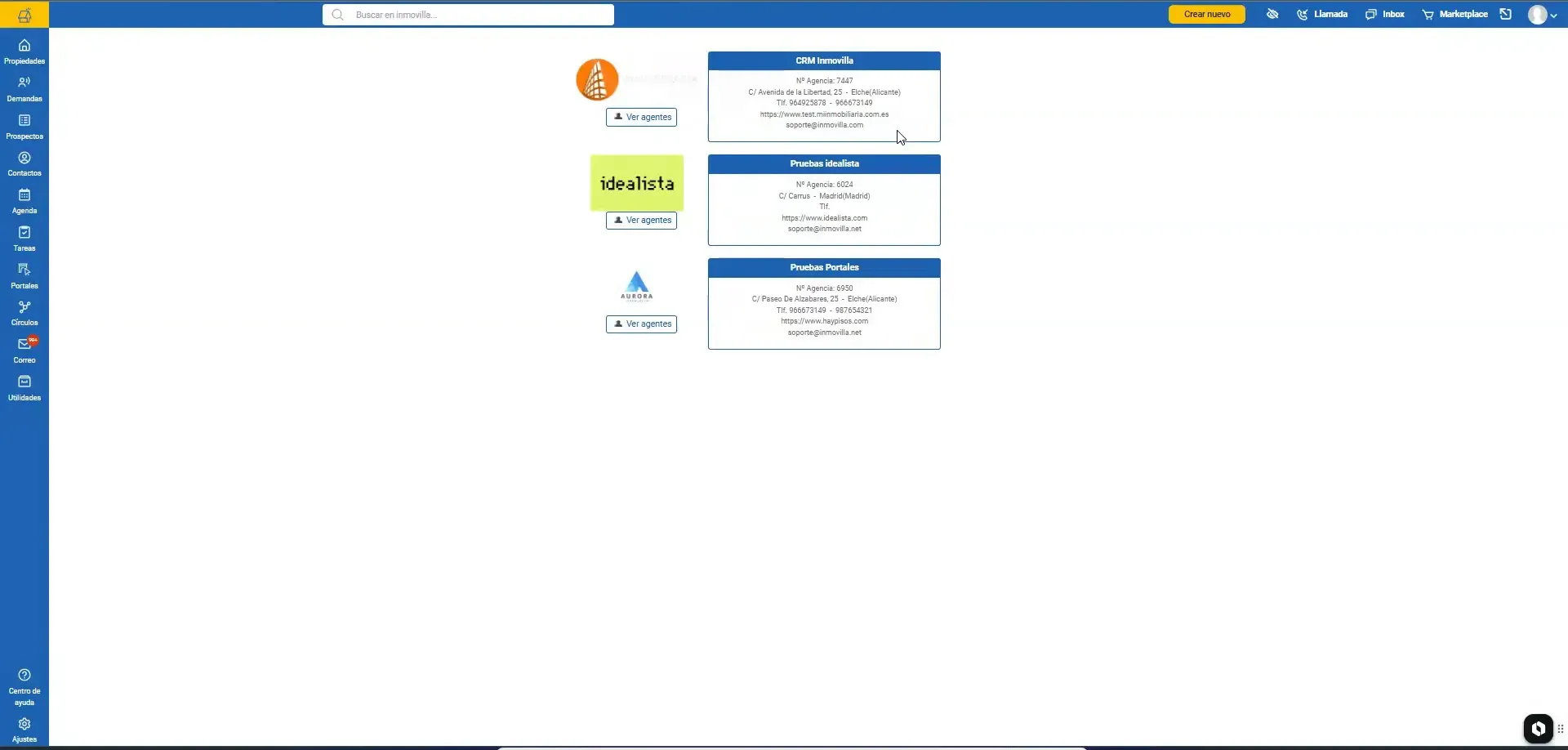Click Nº Agencia: 6950 text
1568x750 pixels.
(824, 288)
